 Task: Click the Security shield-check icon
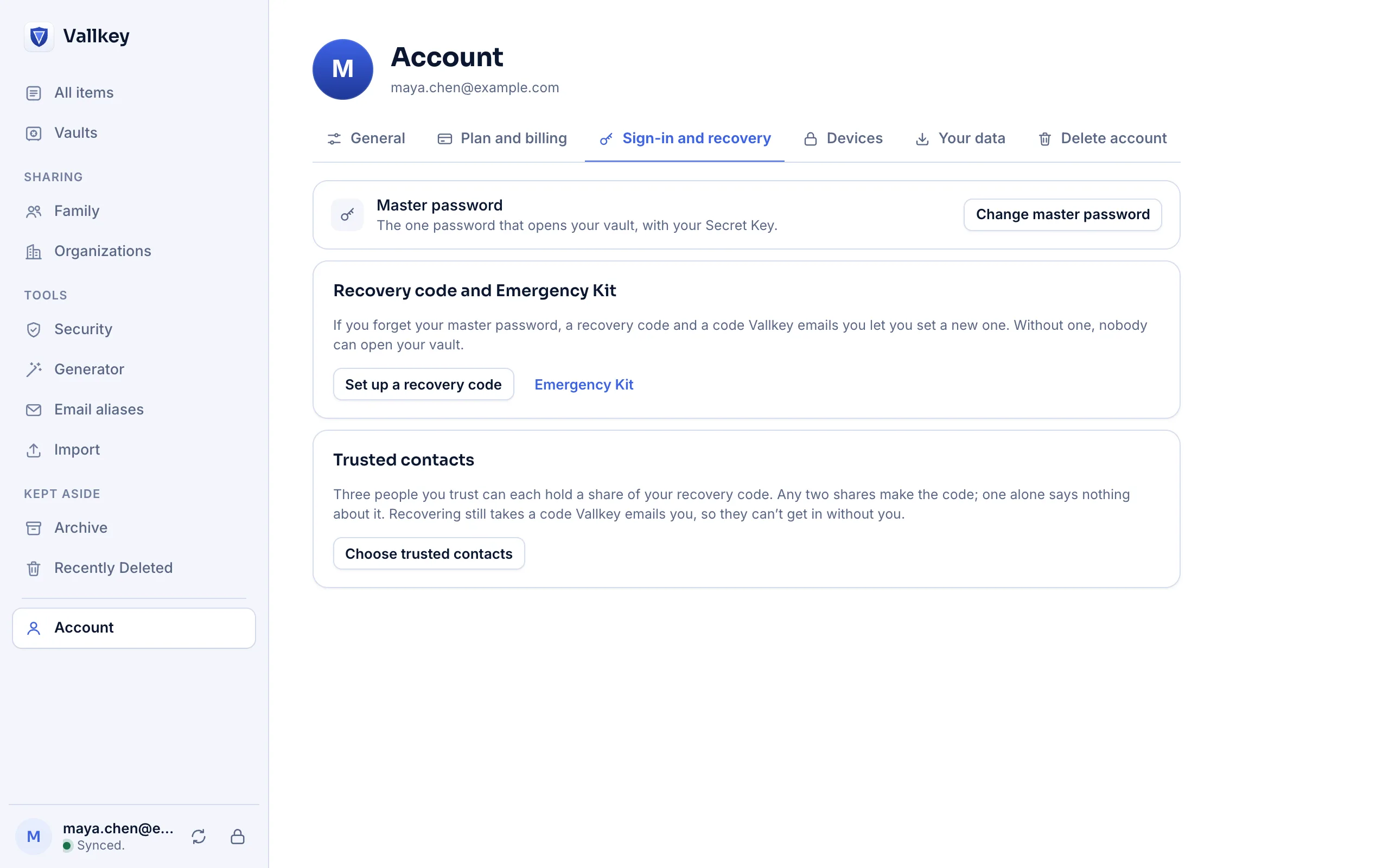click(x=34, y=329)
